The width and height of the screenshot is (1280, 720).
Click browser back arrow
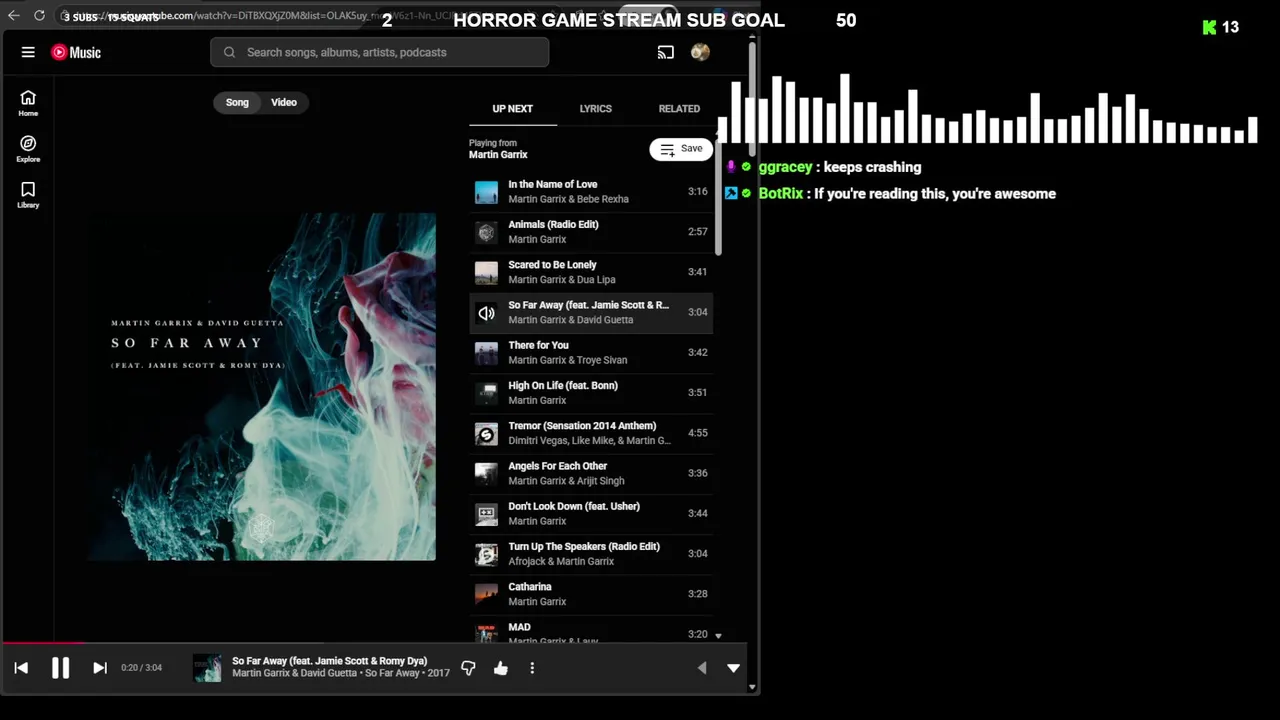[x=14, y=15]
